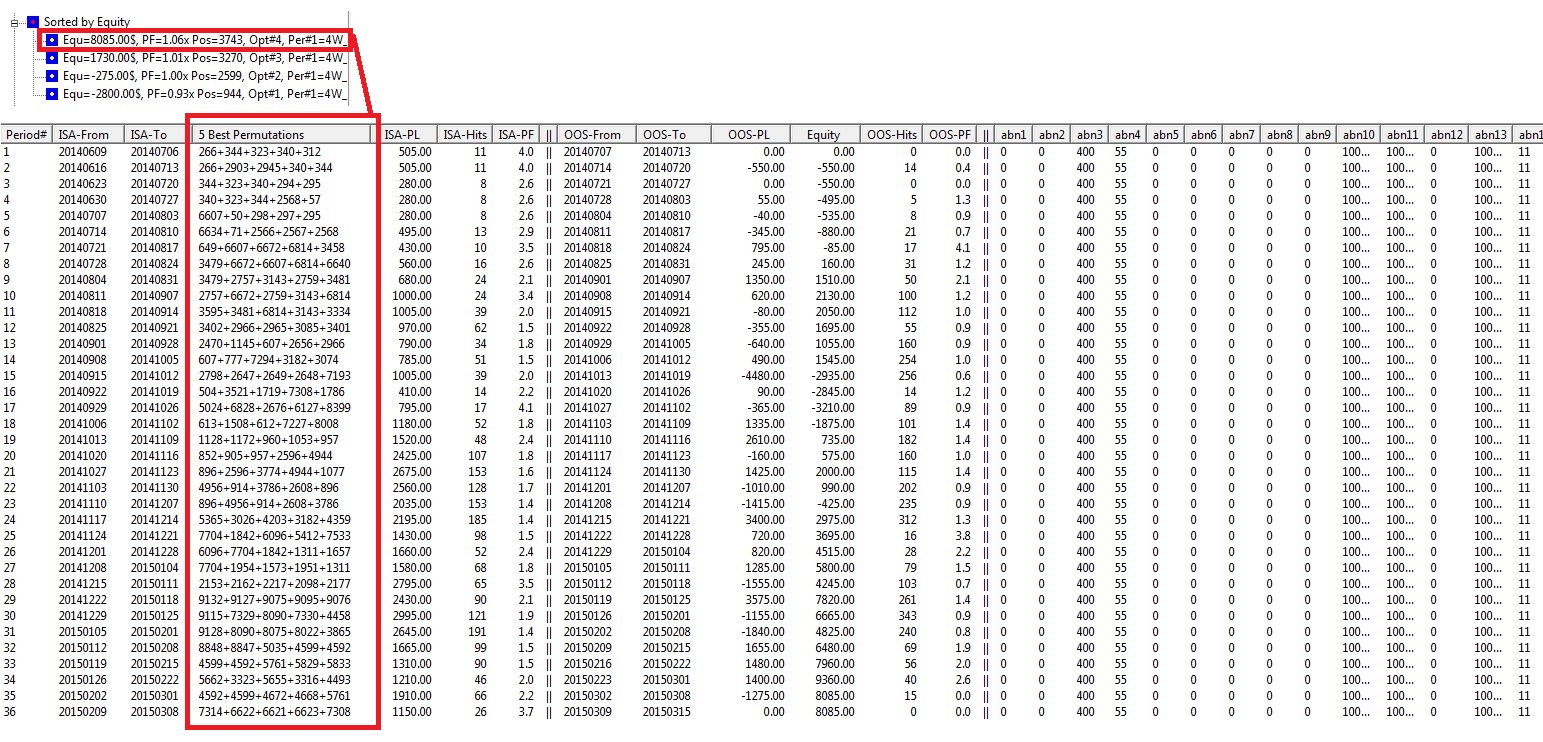The image size is (1543, 742).
Task: Click the icon beside Equ=1730.00$ entry
Action: [x=51, y=58]
